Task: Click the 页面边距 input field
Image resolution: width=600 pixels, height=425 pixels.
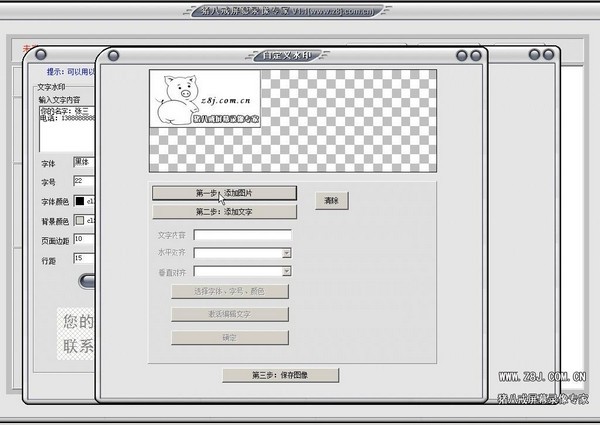Action: click(84, 239)
